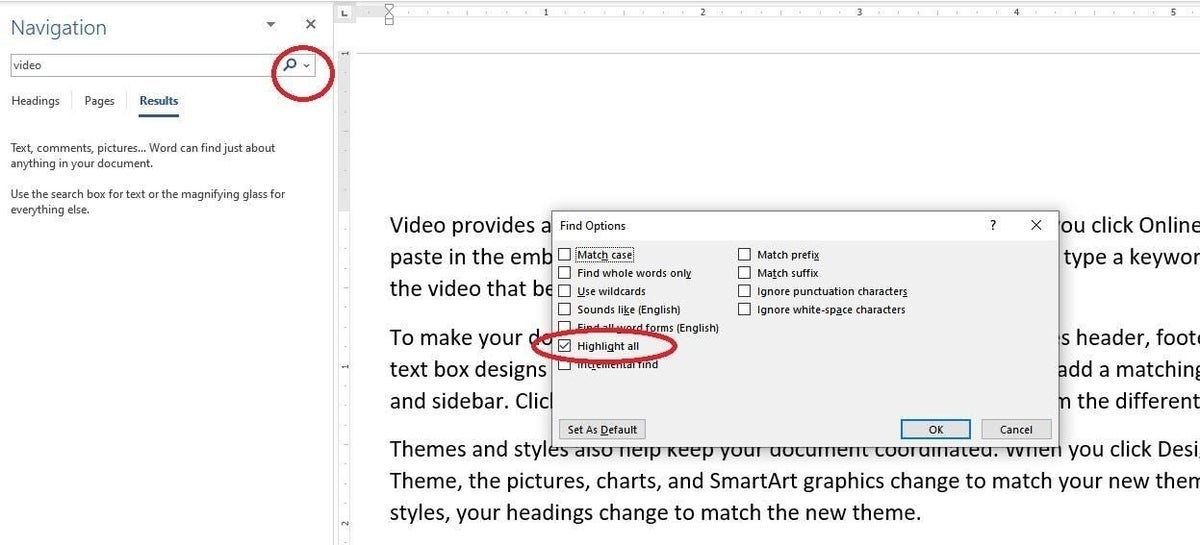Enable Match suffix checkbox
1200x545 pixels.
point(745,273)
